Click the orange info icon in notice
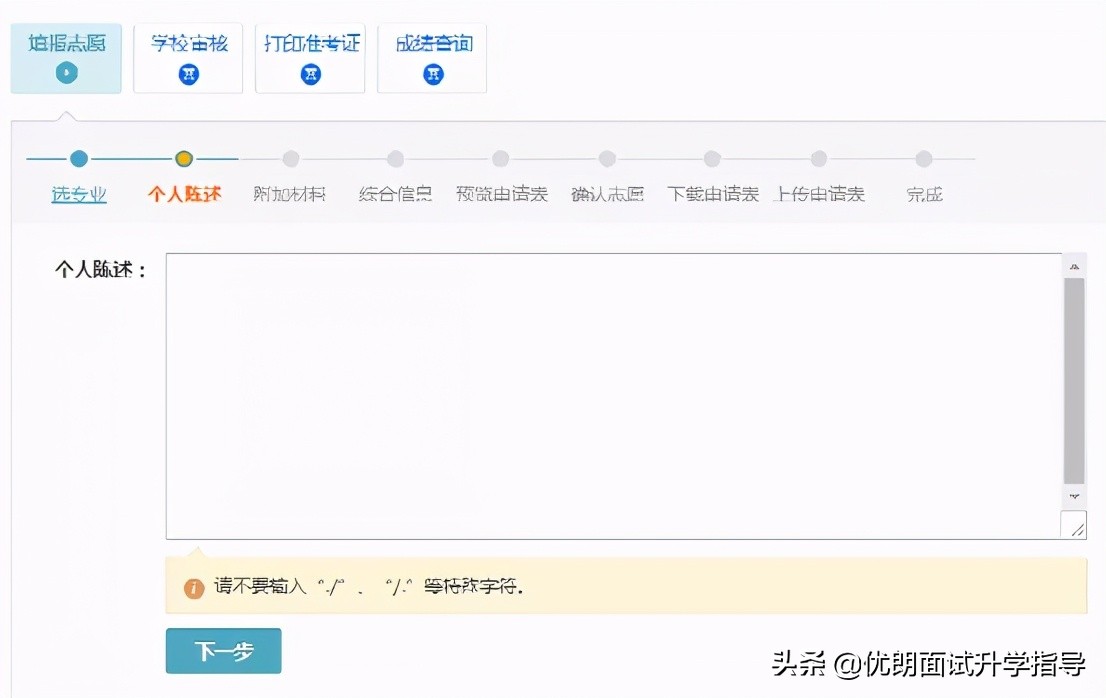The width and height of the screenshot is (1106, 698). click(194, 588)
